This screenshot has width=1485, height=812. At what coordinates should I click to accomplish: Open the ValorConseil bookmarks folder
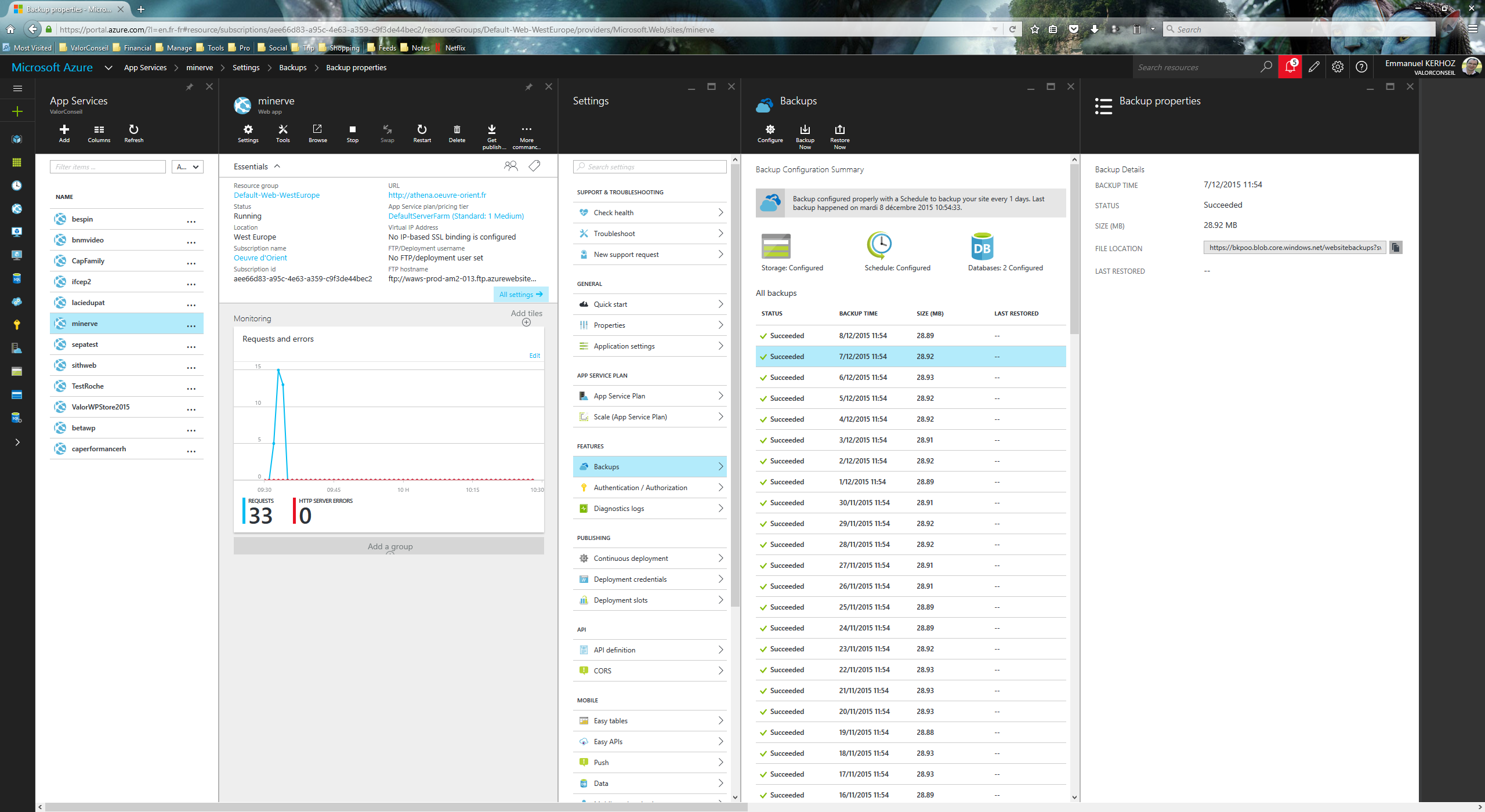[84, 48]
